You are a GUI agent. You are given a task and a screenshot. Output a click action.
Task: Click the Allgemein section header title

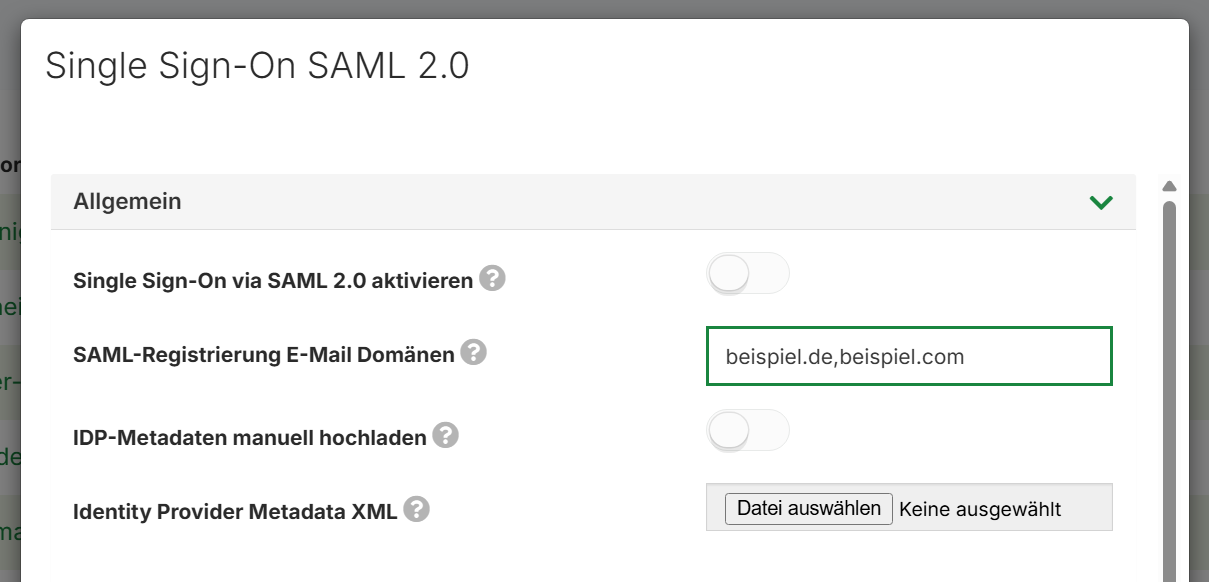tap(127, 202)
